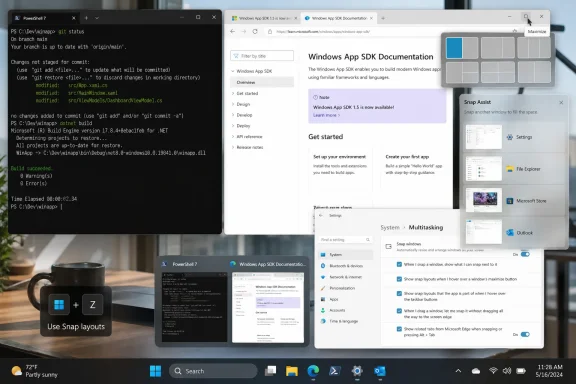
Task: Pick top-left zone of four-quadrant snap layout
Action: (489, 67)
